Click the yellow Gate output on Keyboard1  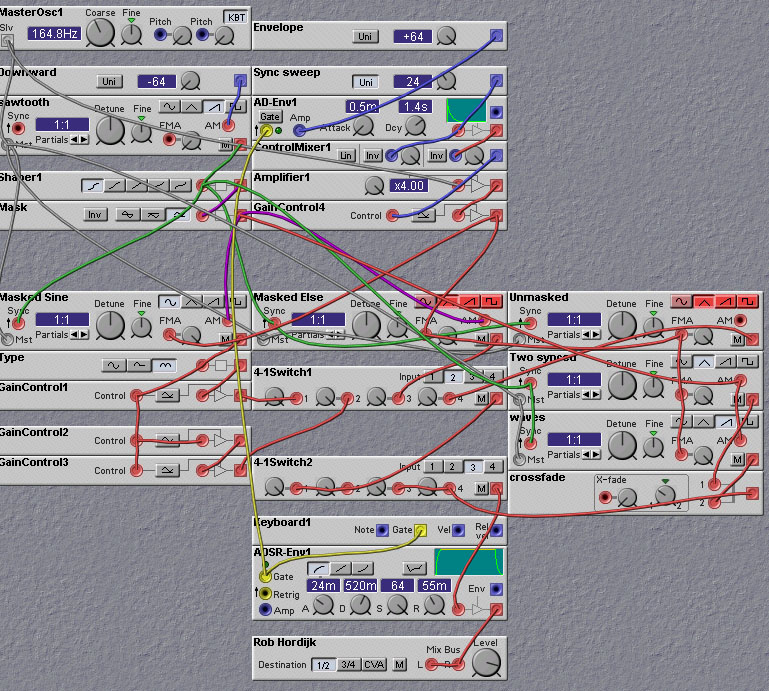pos(421,530)
